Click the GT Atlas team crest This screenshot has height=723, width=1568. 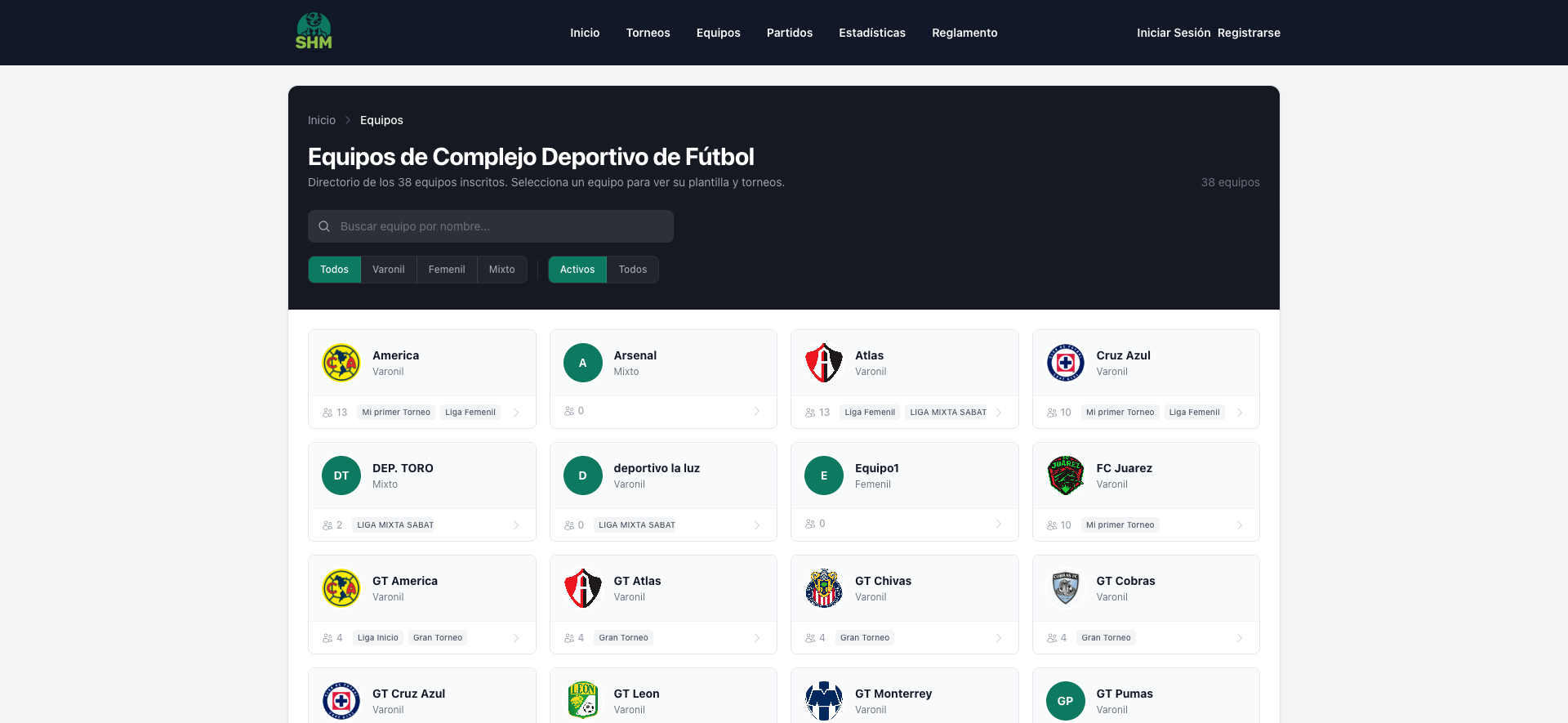click(582, 588)
